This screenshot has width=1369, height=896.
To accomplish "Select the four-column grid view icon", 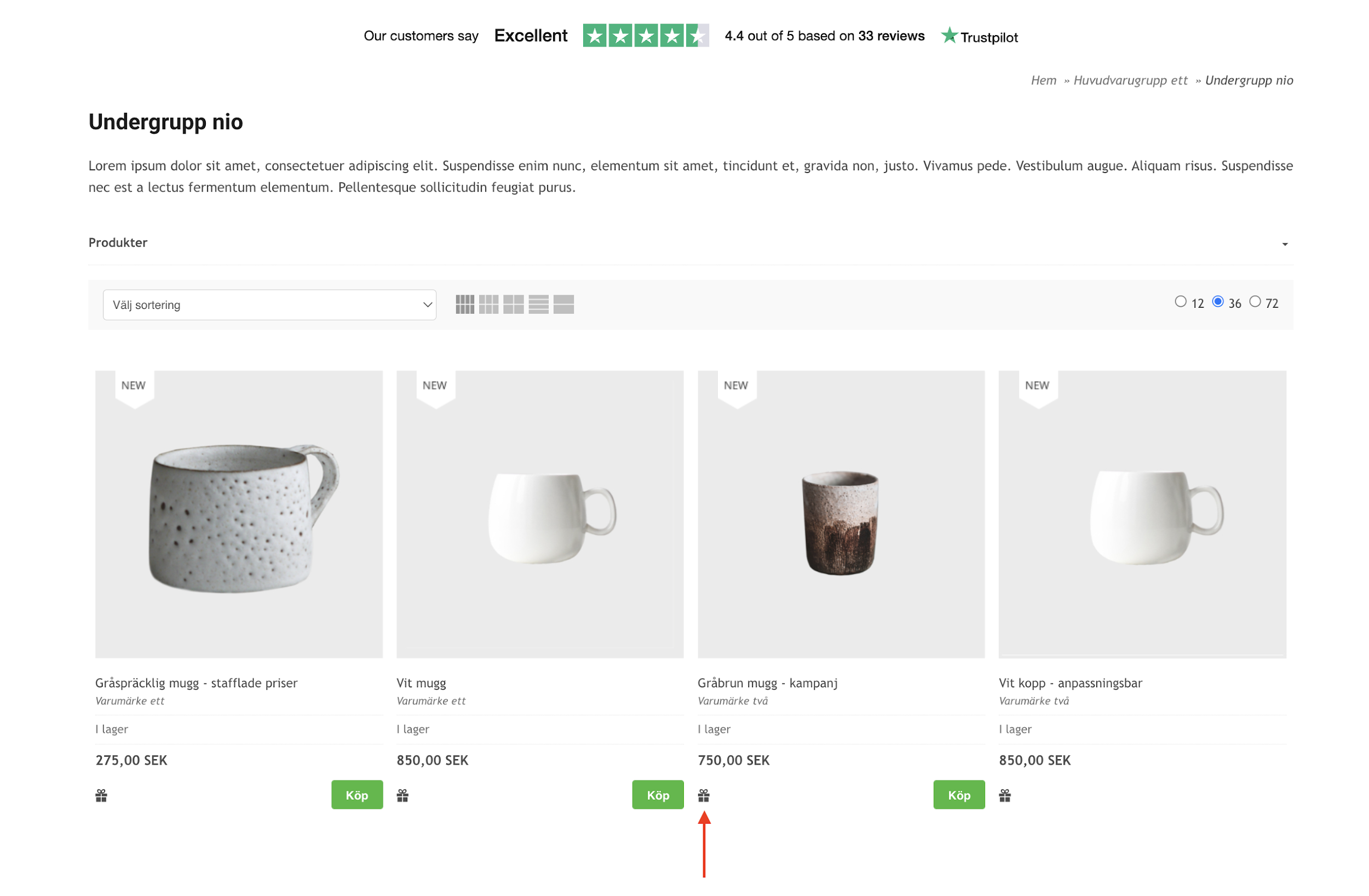I will point(465,305).
